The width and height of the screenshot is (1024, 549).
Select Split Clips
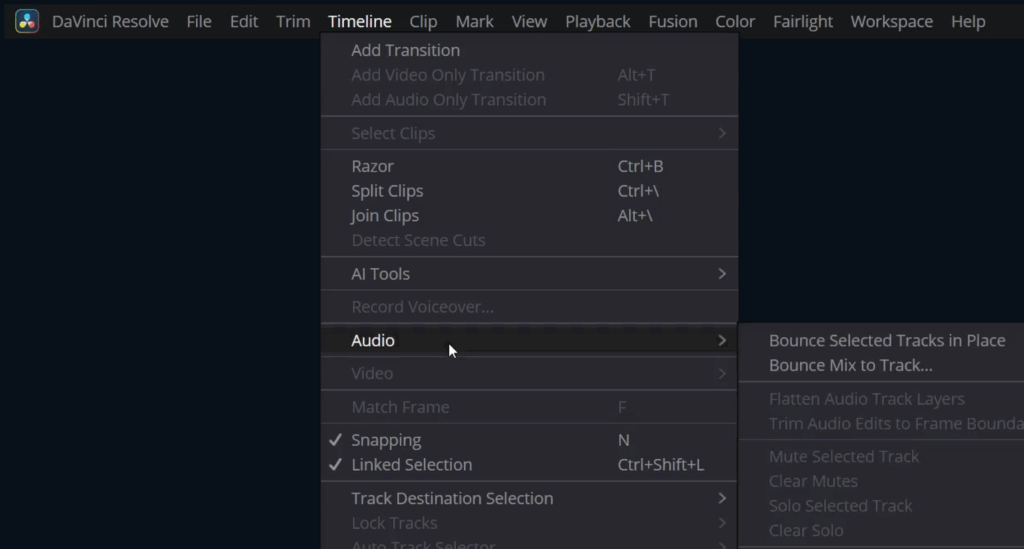click(530, 191)
